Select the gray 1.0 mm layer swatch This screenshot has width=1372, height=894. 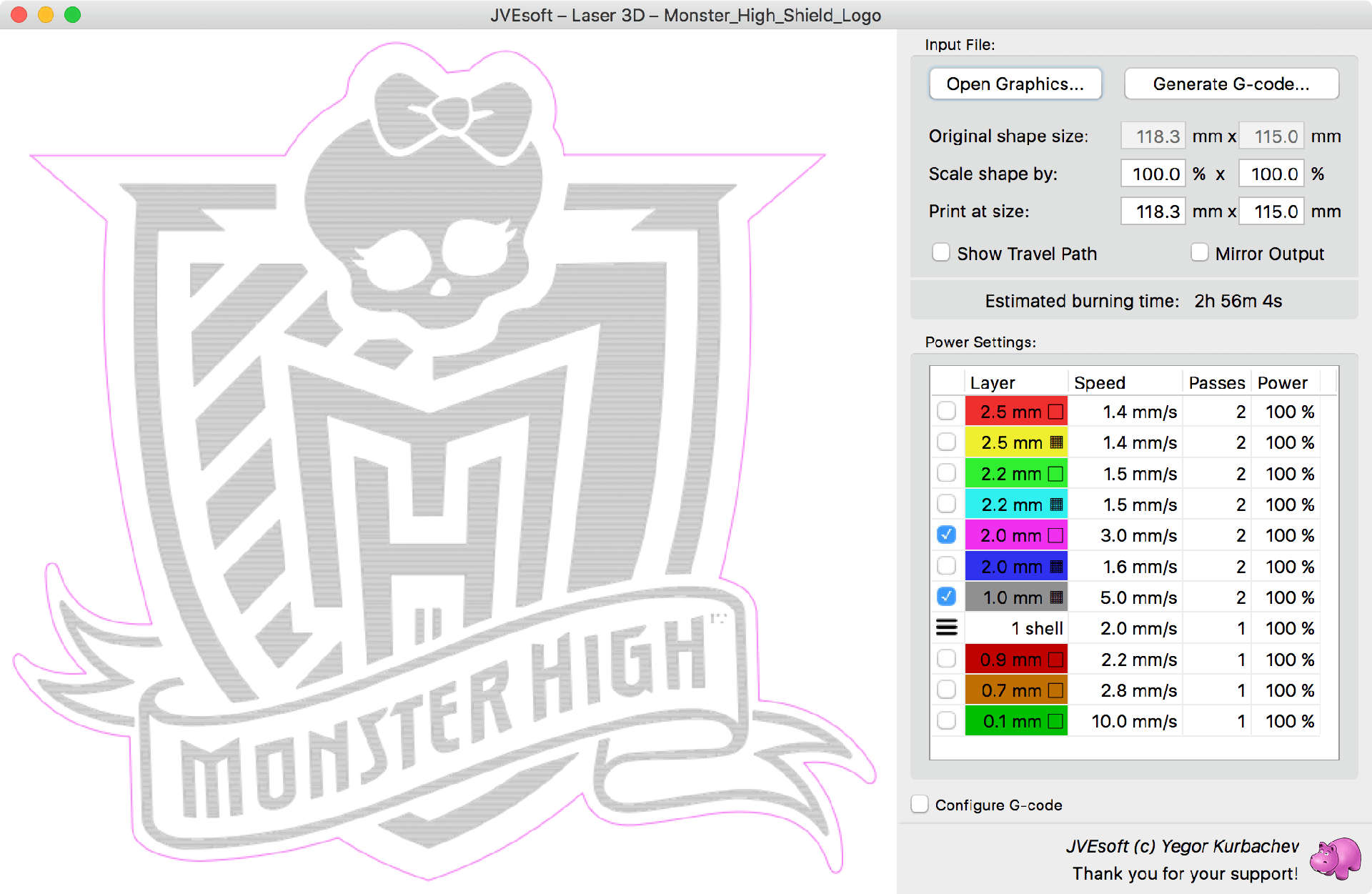click(1015, 597)
